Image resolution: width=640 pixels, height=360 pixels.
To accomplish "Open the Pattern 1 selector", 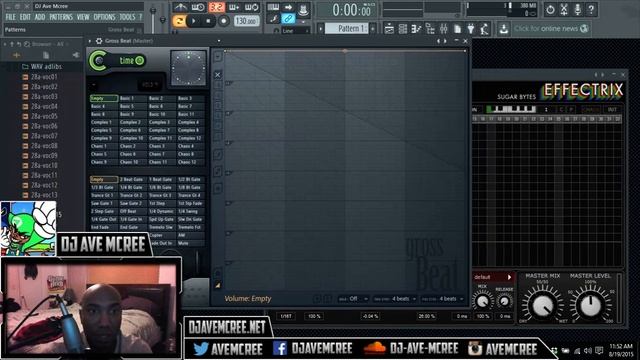I will (347, 29).
